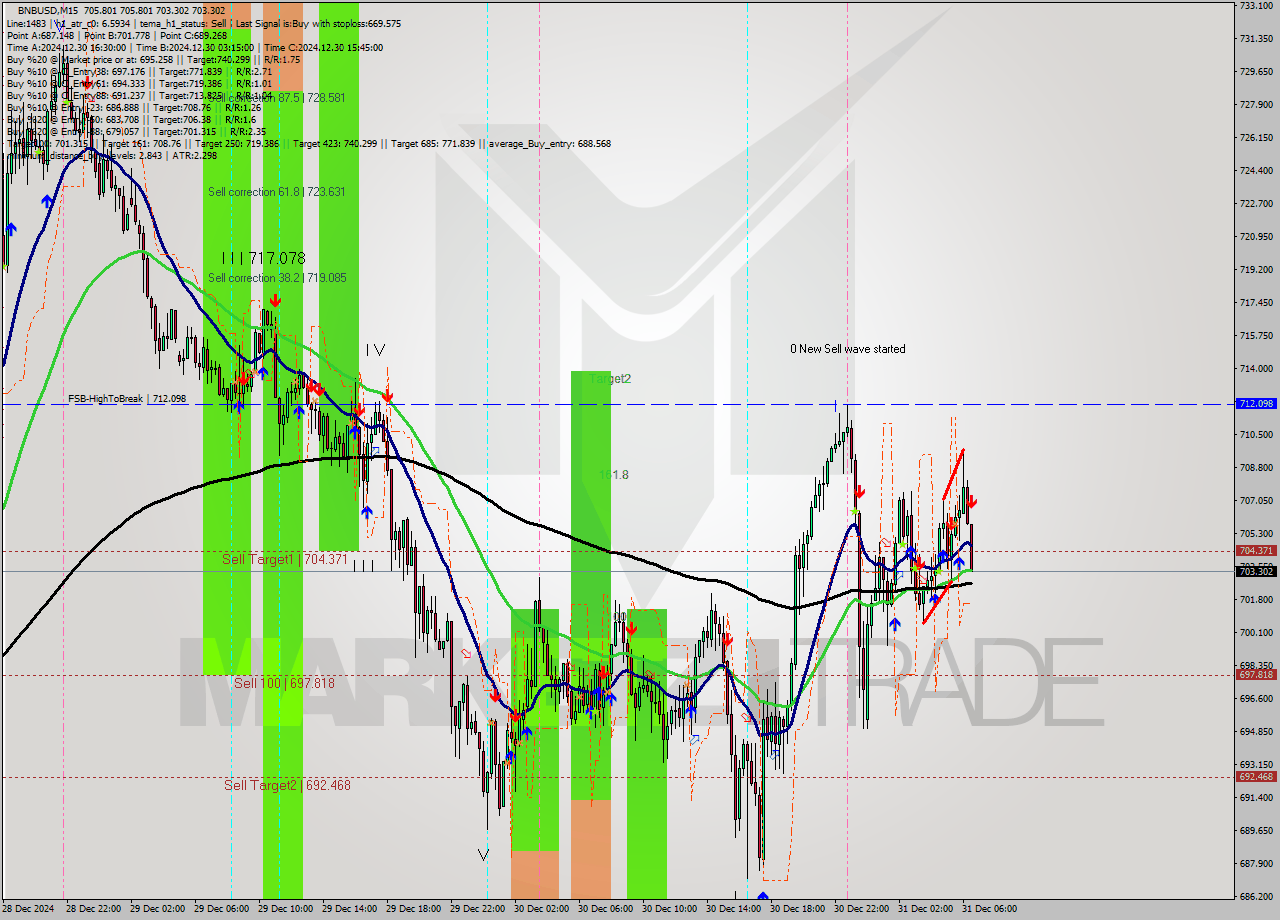Image resolution: width=1280 pixels, height=920 pixels.
Task: Click the red sell arrow right of 'I V' label
Action: (387, 398)
